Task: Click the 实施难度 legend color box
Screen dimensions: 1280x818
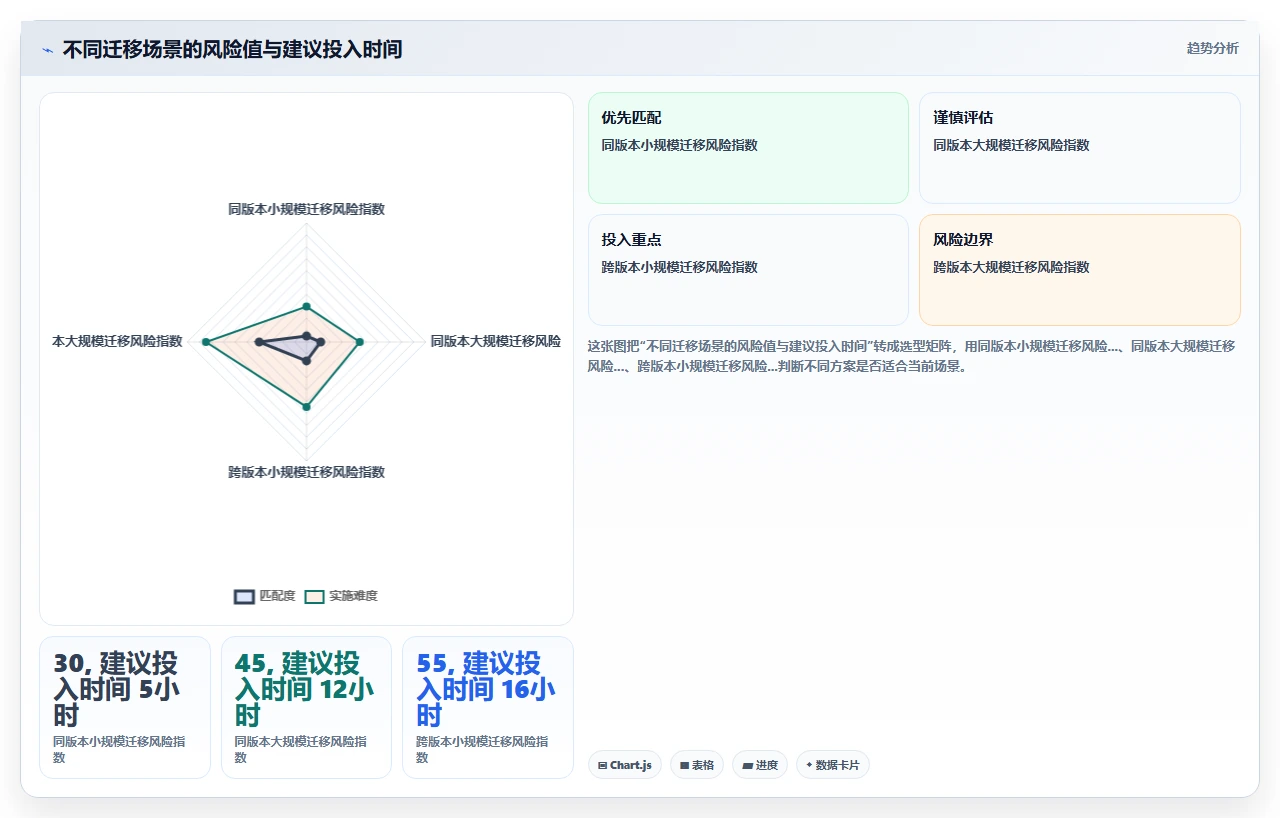Action: click(315, 596)
